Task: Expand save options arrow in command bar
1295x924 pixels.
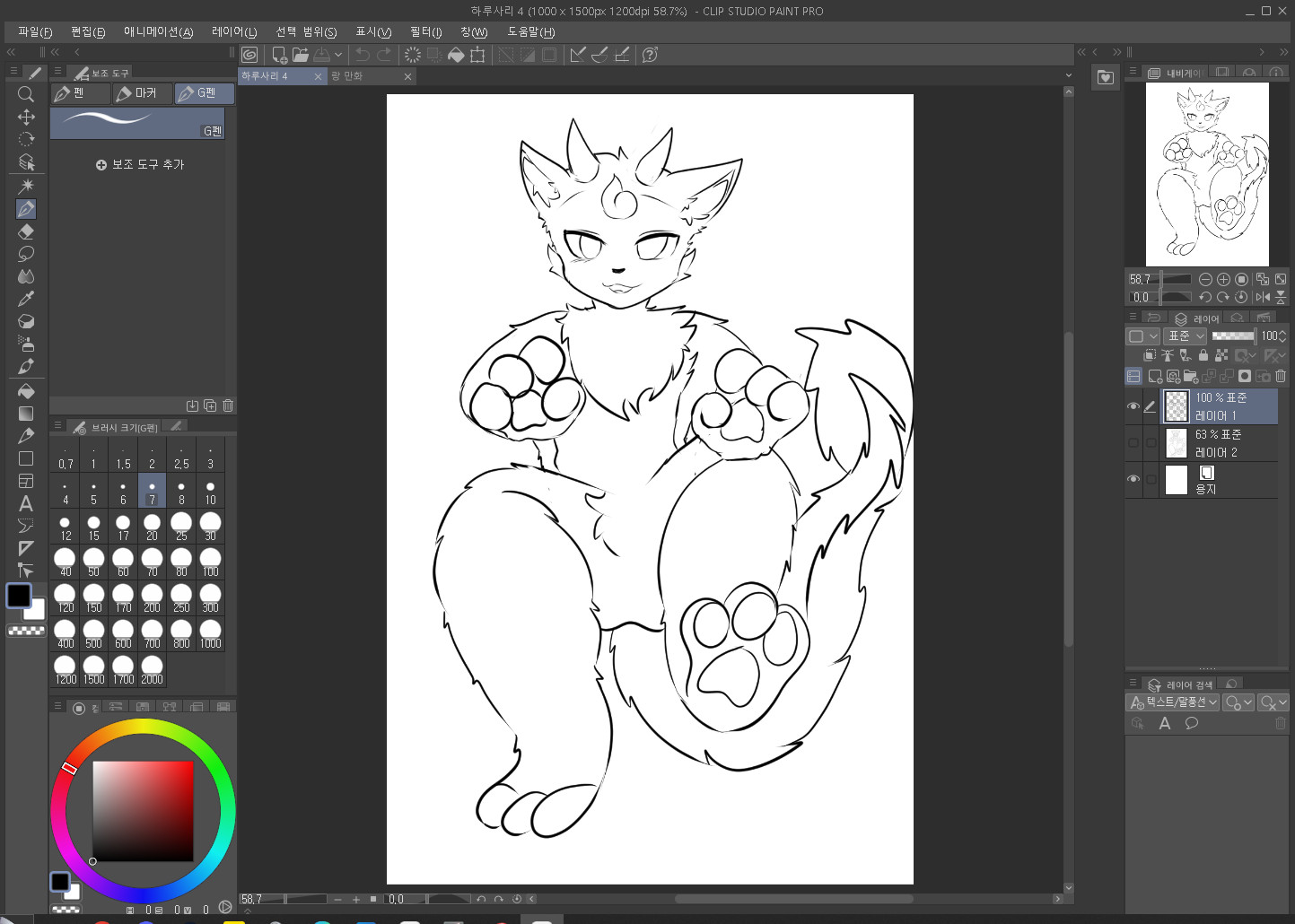Action: point(338,55)
